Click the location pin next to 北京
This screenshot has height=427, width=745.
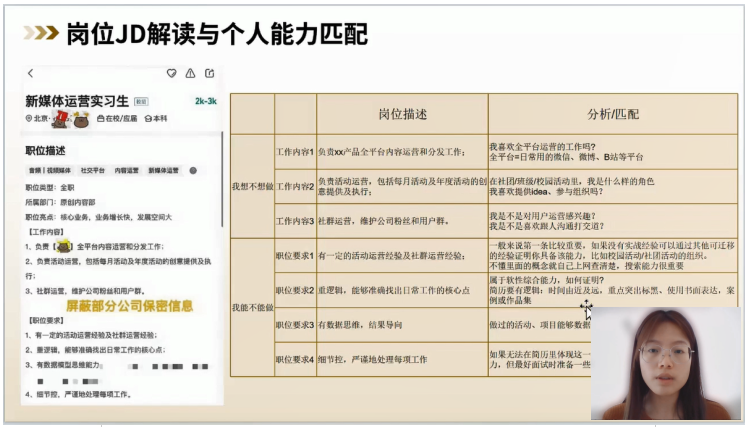point(29,118)
